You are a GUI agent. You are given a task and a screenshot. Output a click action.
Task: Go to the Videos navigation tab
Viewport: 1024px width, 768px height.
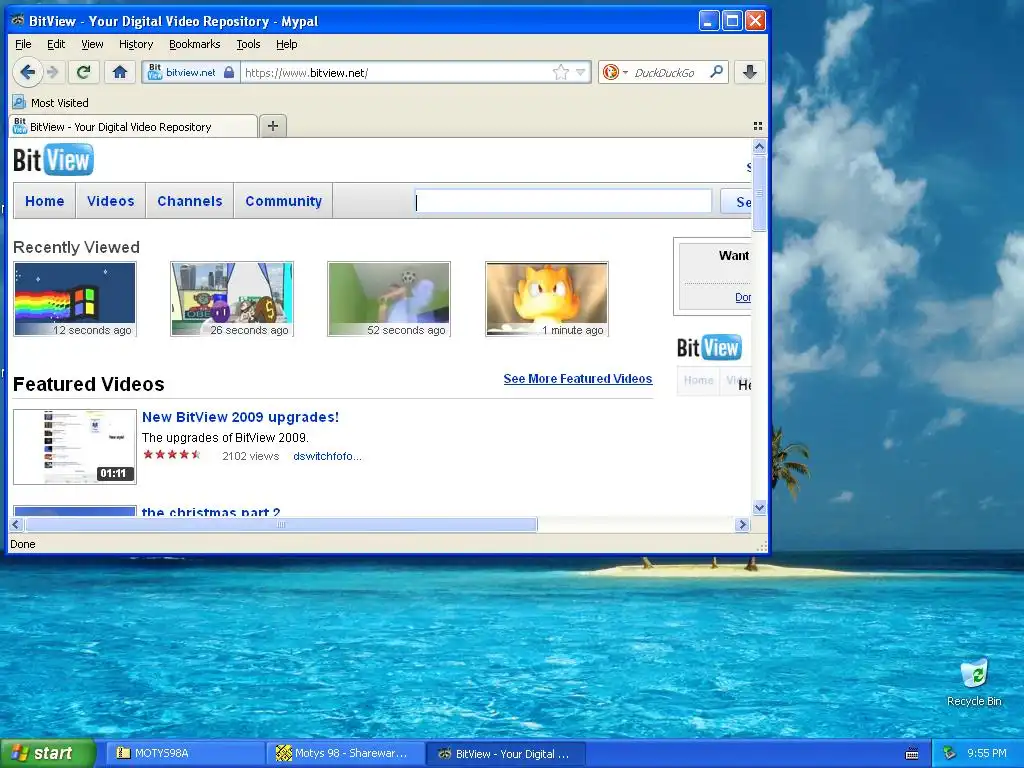(x=110, y=201)
